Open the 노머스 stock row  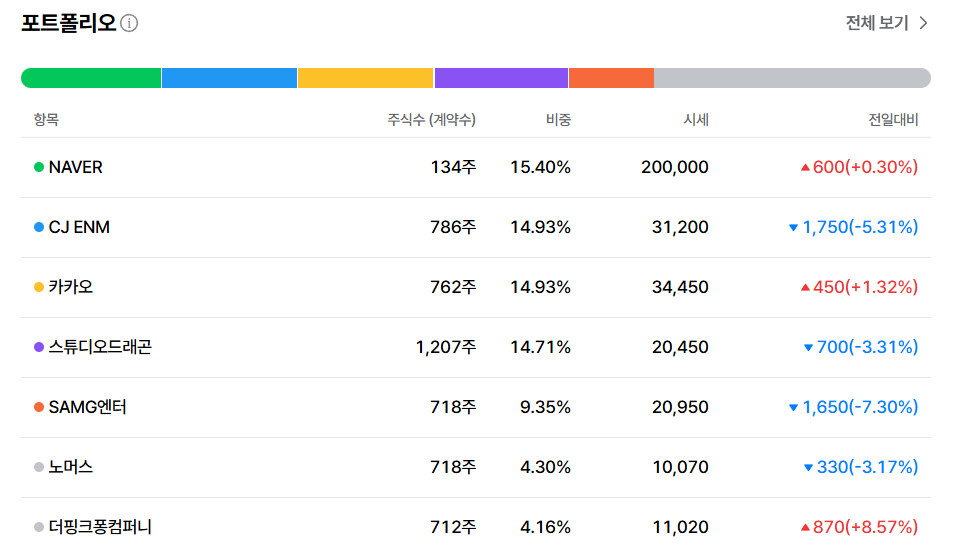click(x=476, y=467)
